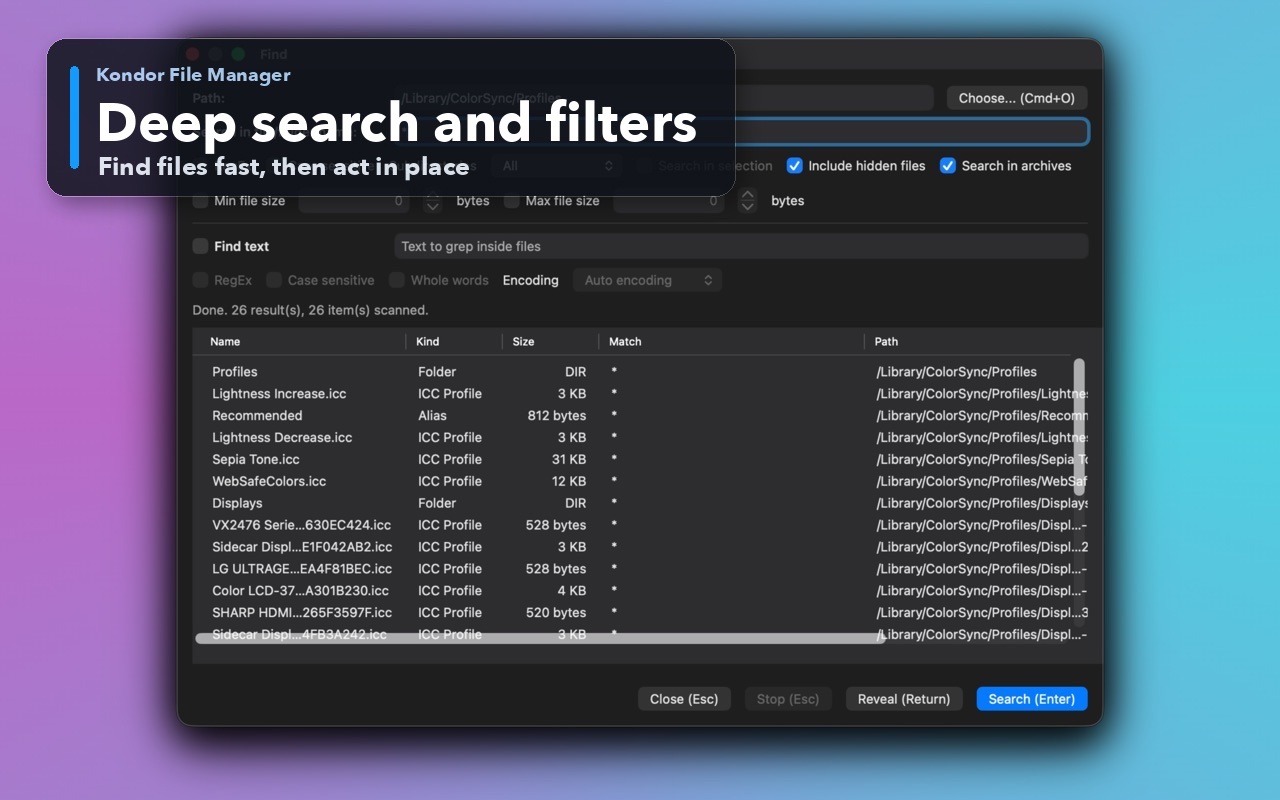Toggle the RegEx checkbox
The height and width of the screenshot is (800, 1280).
[x=201, y=280]
